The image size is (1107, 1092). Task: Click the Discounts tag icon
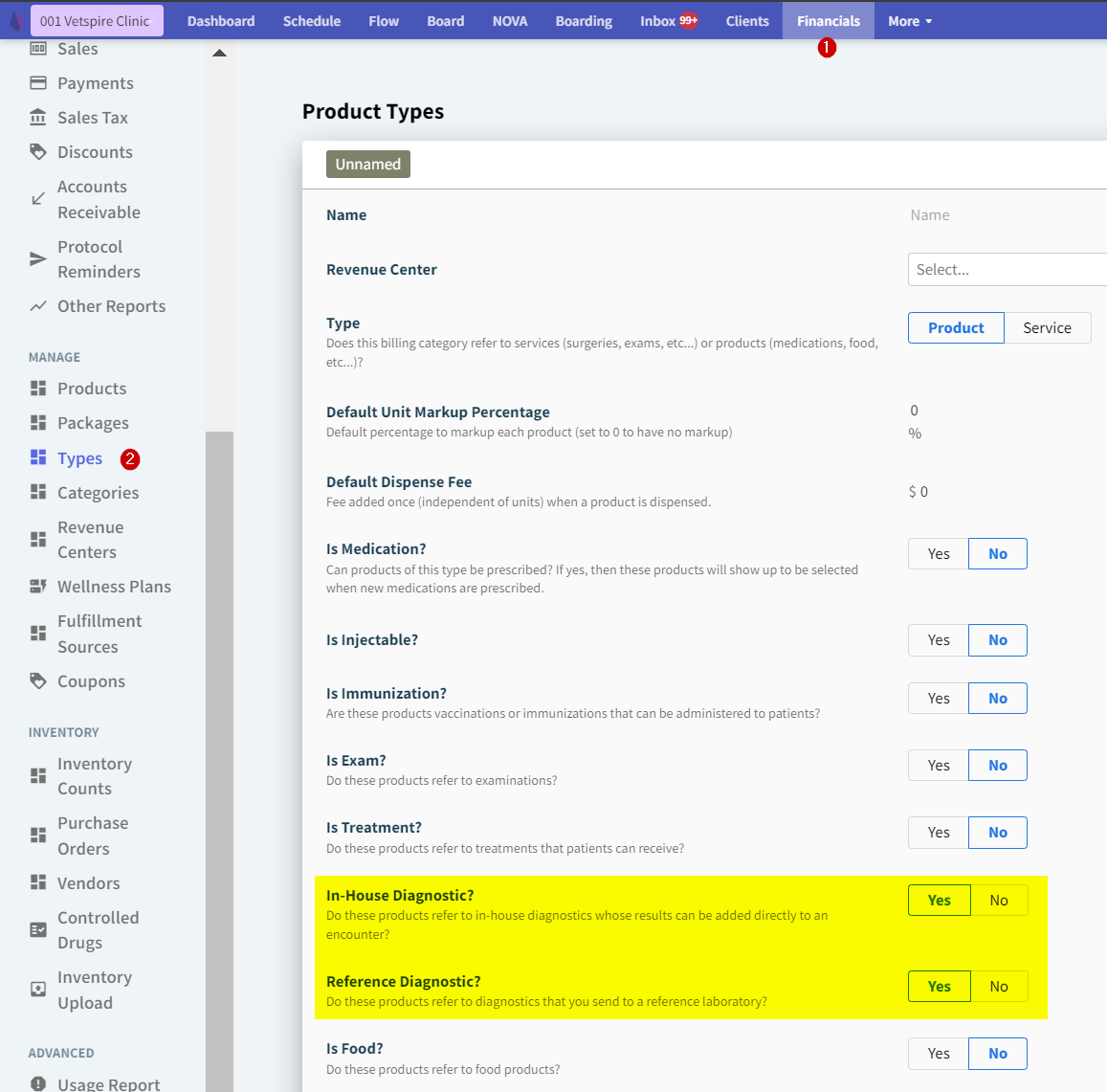[x=38, y=152]
